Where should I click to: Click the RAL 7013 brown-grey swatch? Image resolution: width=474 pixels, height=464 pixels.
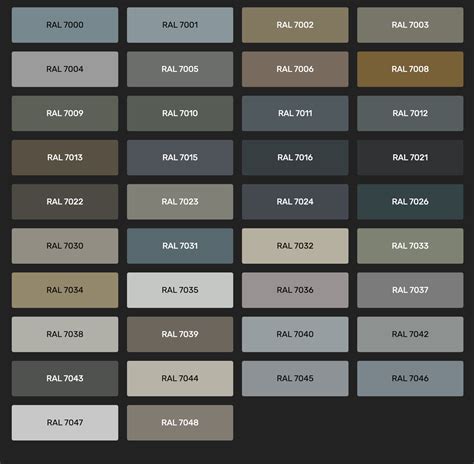coord(65,158)
